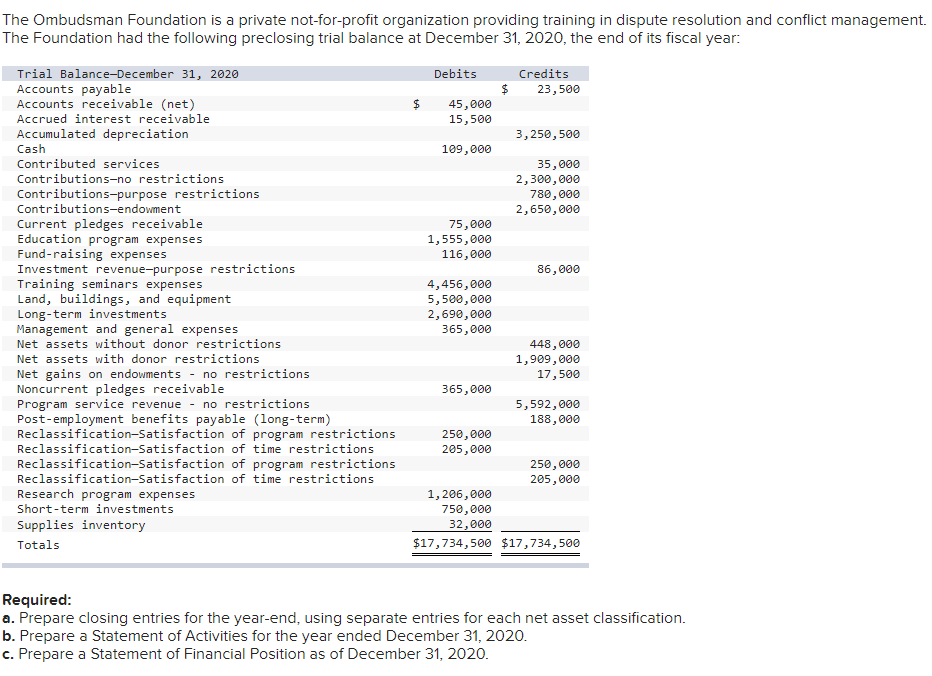The width and height of the screenshot is (932, 676).
Task: Select the credit value 3,250,500
Action: point(547,134)
